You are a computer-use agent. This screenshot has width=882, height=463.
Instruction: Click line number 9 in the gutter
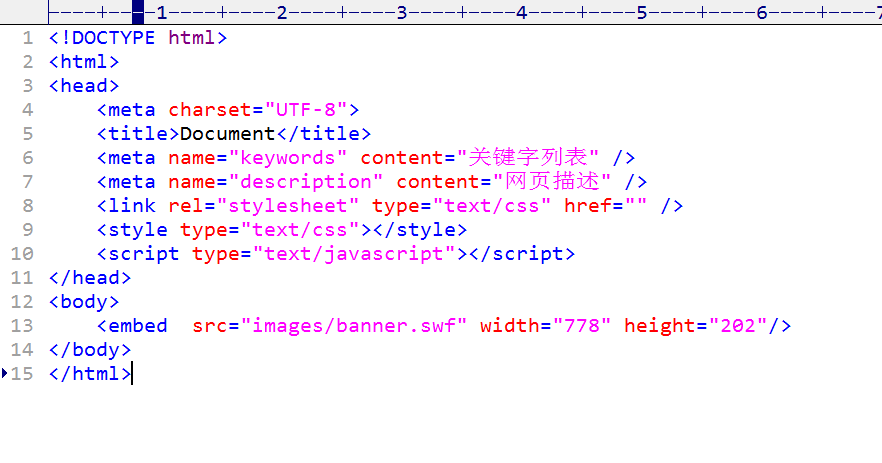28,230
